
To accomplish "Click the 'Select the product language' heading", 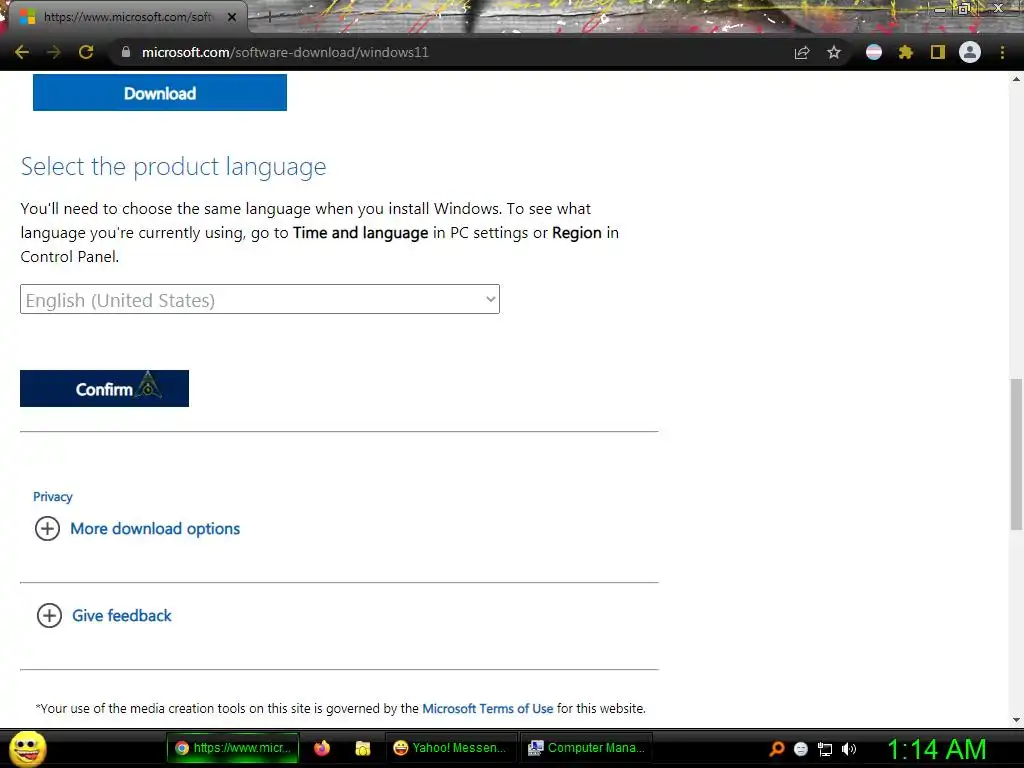I will 173,167.
